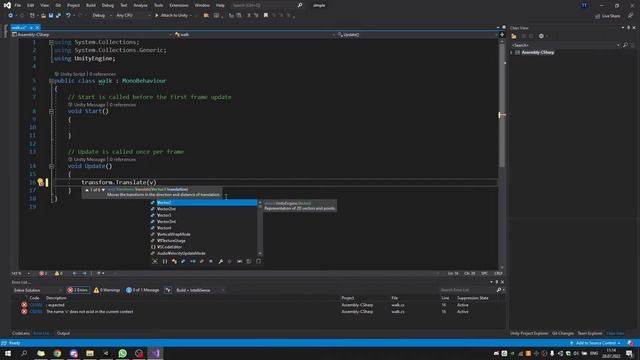Open the Tools menu
Image resolution: width=640 pixels, height=360 pixels.
pyautogui.click(x=158, y=5)
